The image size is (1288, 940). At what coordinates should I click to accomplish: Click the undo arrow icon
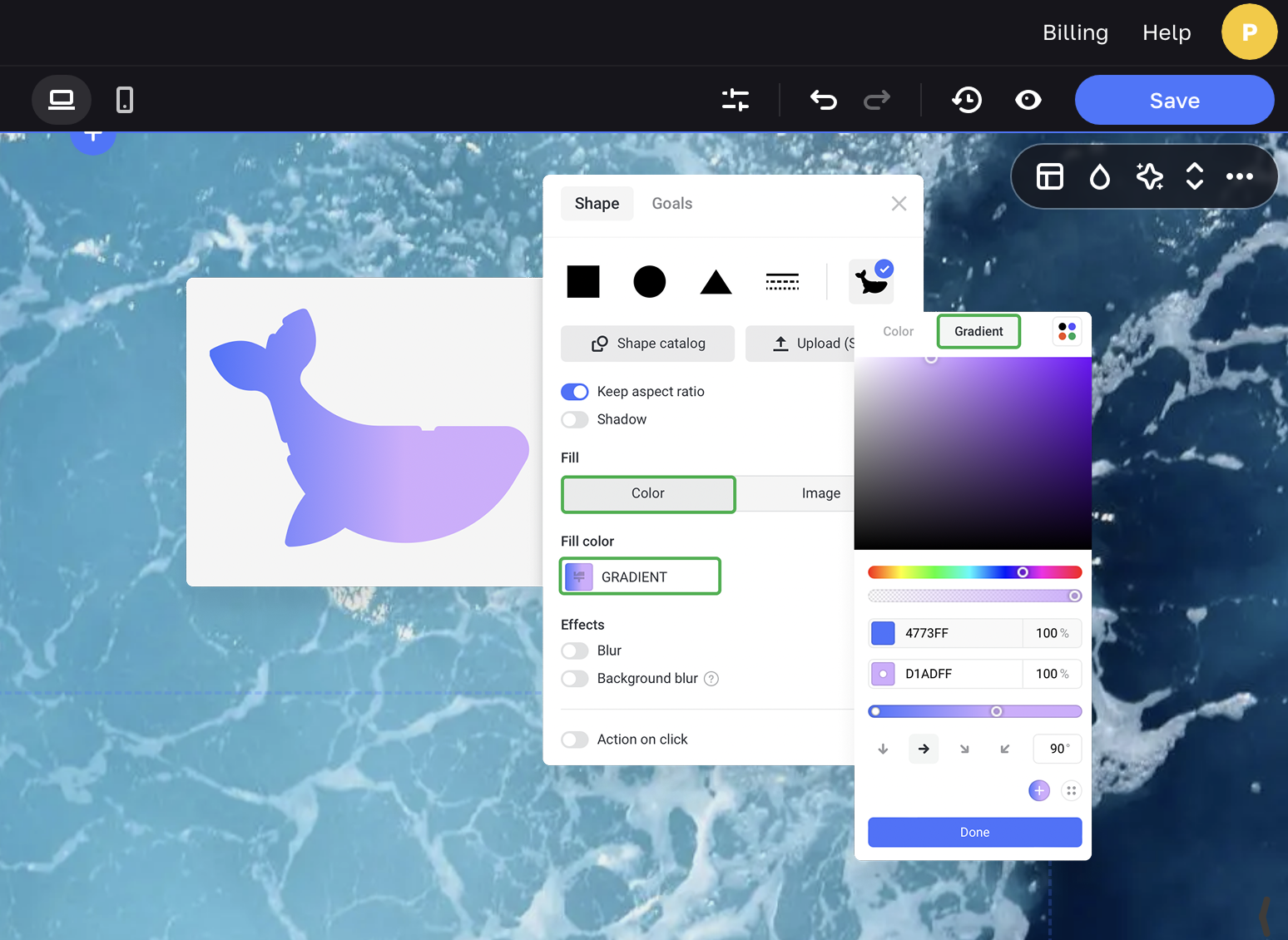click(x=823, y=100)
